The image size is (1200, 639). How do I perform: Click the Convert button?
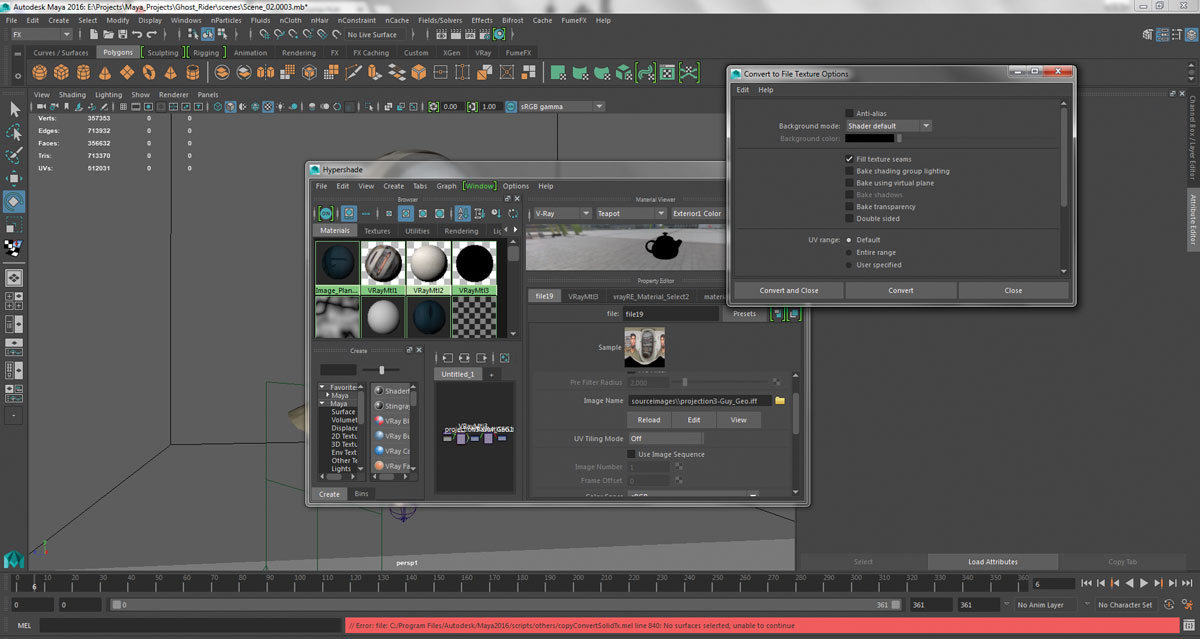coord(901,290)
